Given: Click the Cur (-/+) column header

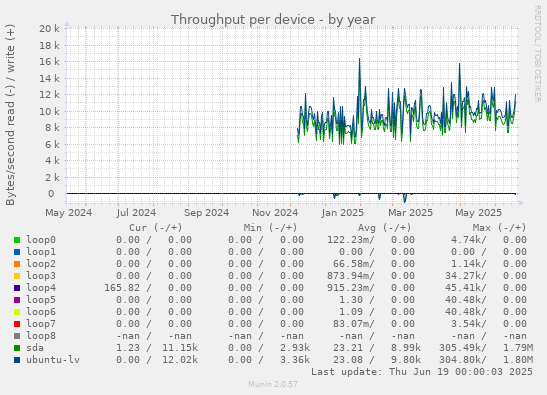Looking at the screenshot, I should [156, 228].
